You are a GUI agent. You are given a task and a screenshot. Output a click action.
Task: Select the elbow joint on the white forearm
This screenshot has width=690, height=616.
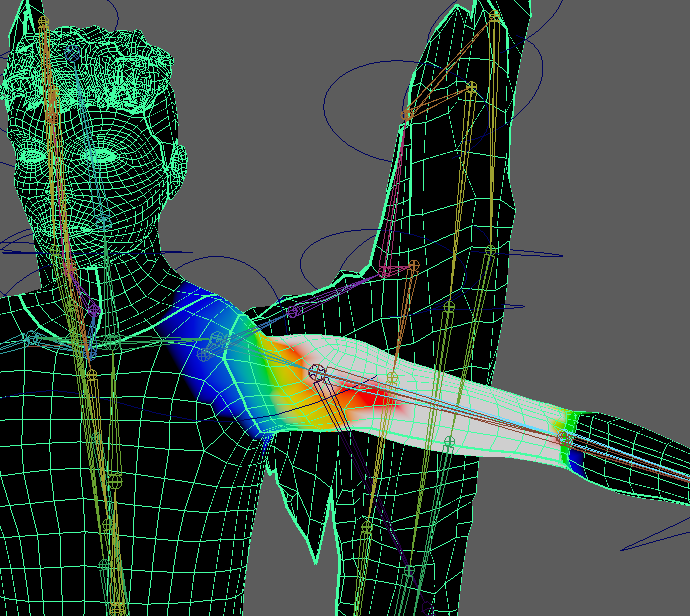point(318,372)
